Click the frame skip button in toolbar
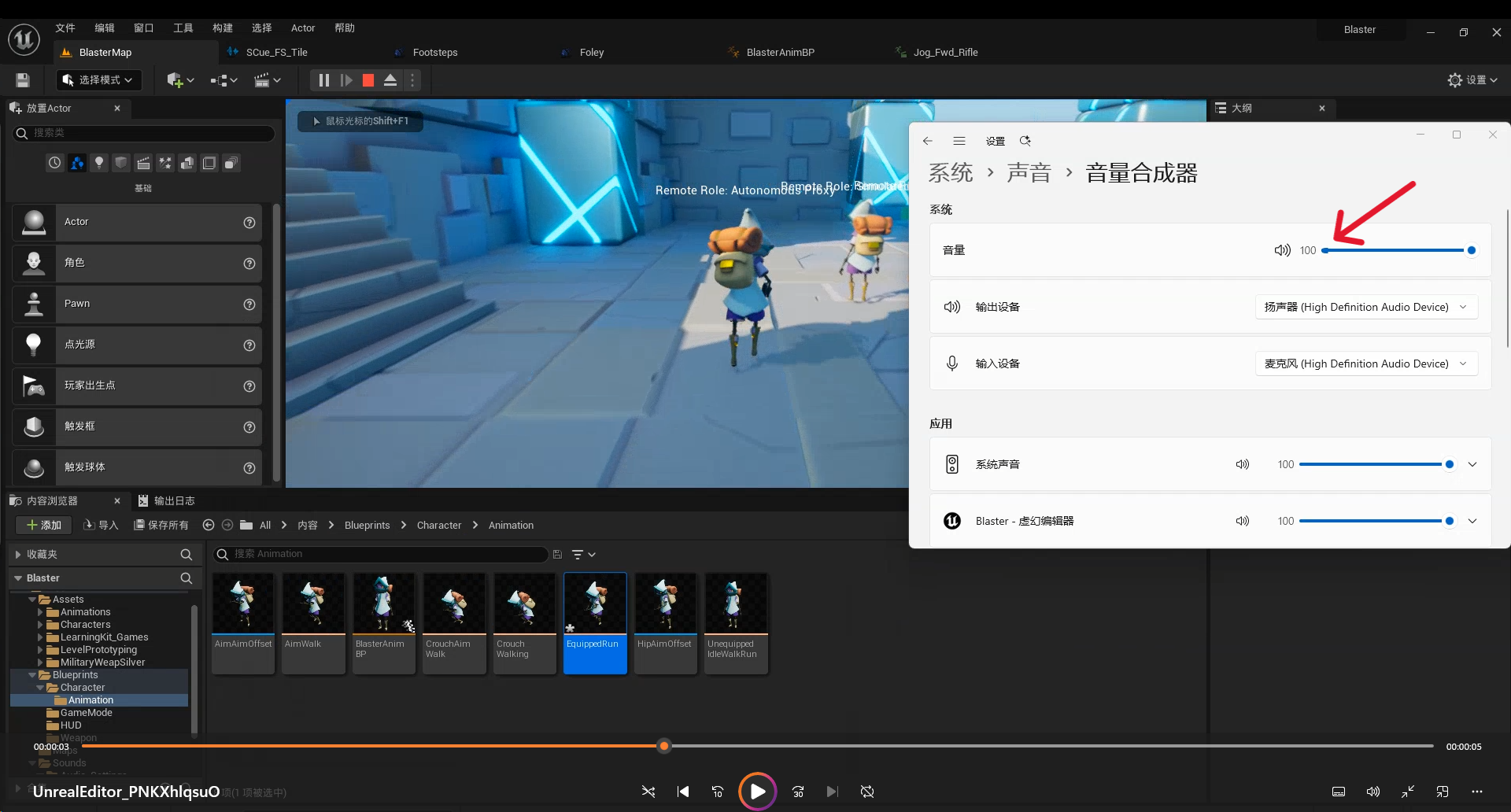 [x=346, y=80]
